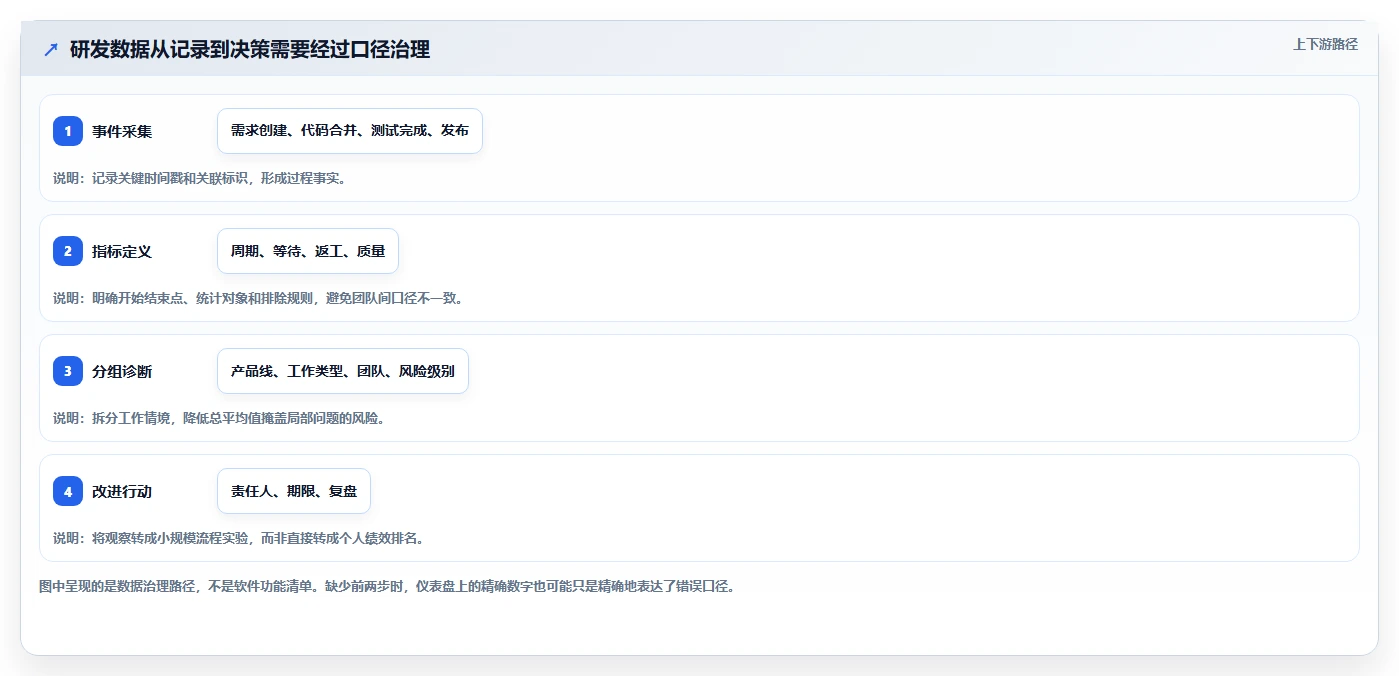Screen dimensions: 1399x676
Task: Click the 事件采集 step title
Action: (x=122, y=131)
